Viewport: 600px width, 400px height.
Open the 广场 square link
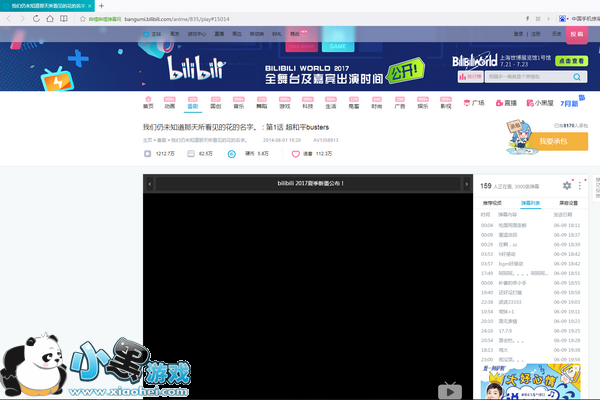click(x=474, y=103)
